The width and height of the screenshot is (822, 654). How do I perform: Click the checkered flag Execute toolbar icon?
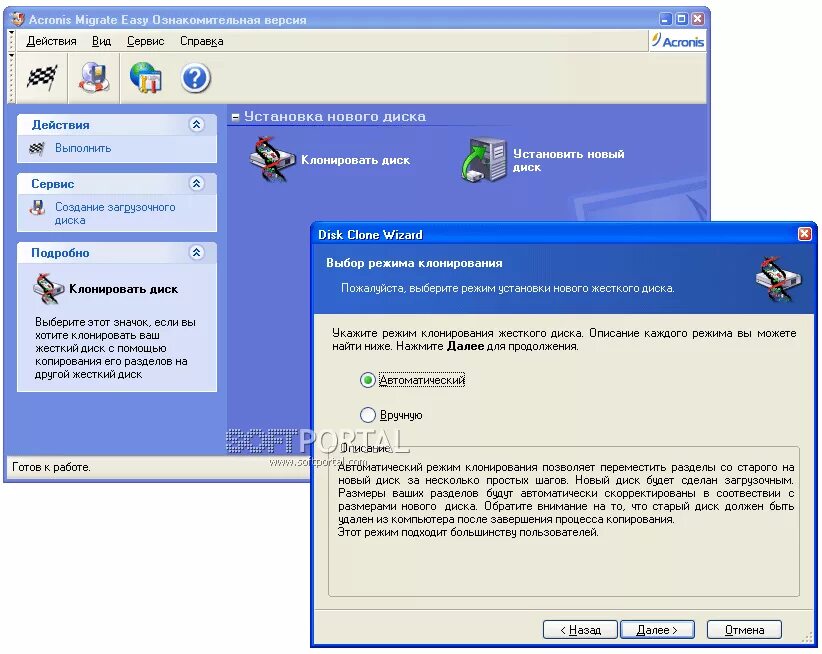[42, 79]
